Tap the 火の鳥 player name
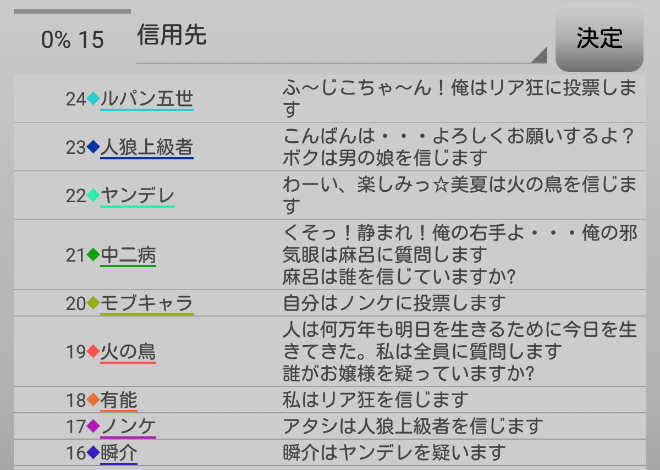Viewport: 660px width, 470px height. point(128,351)
